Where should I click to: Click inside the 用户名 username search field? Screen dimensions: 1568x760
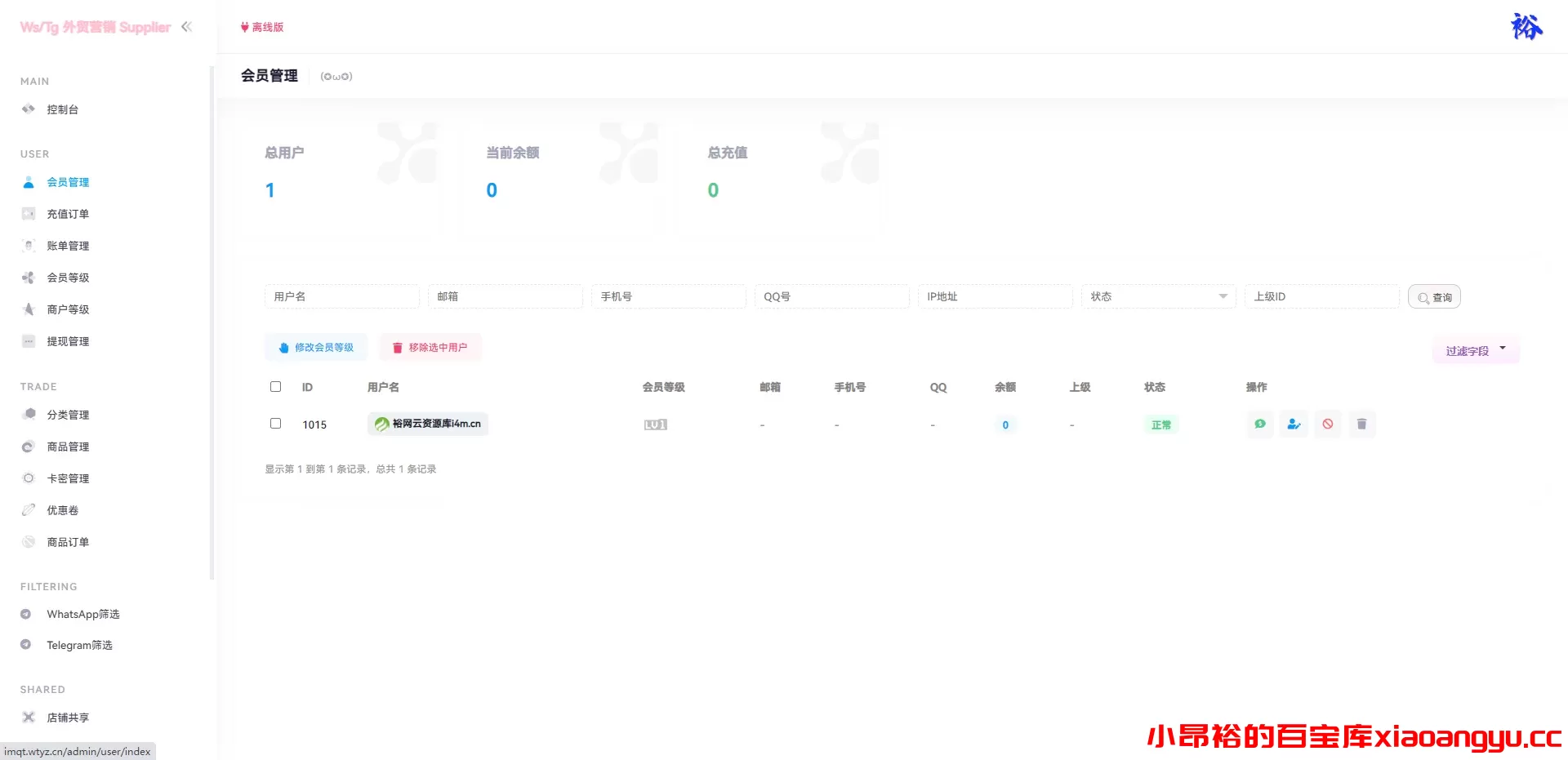(x=341, y=296)
